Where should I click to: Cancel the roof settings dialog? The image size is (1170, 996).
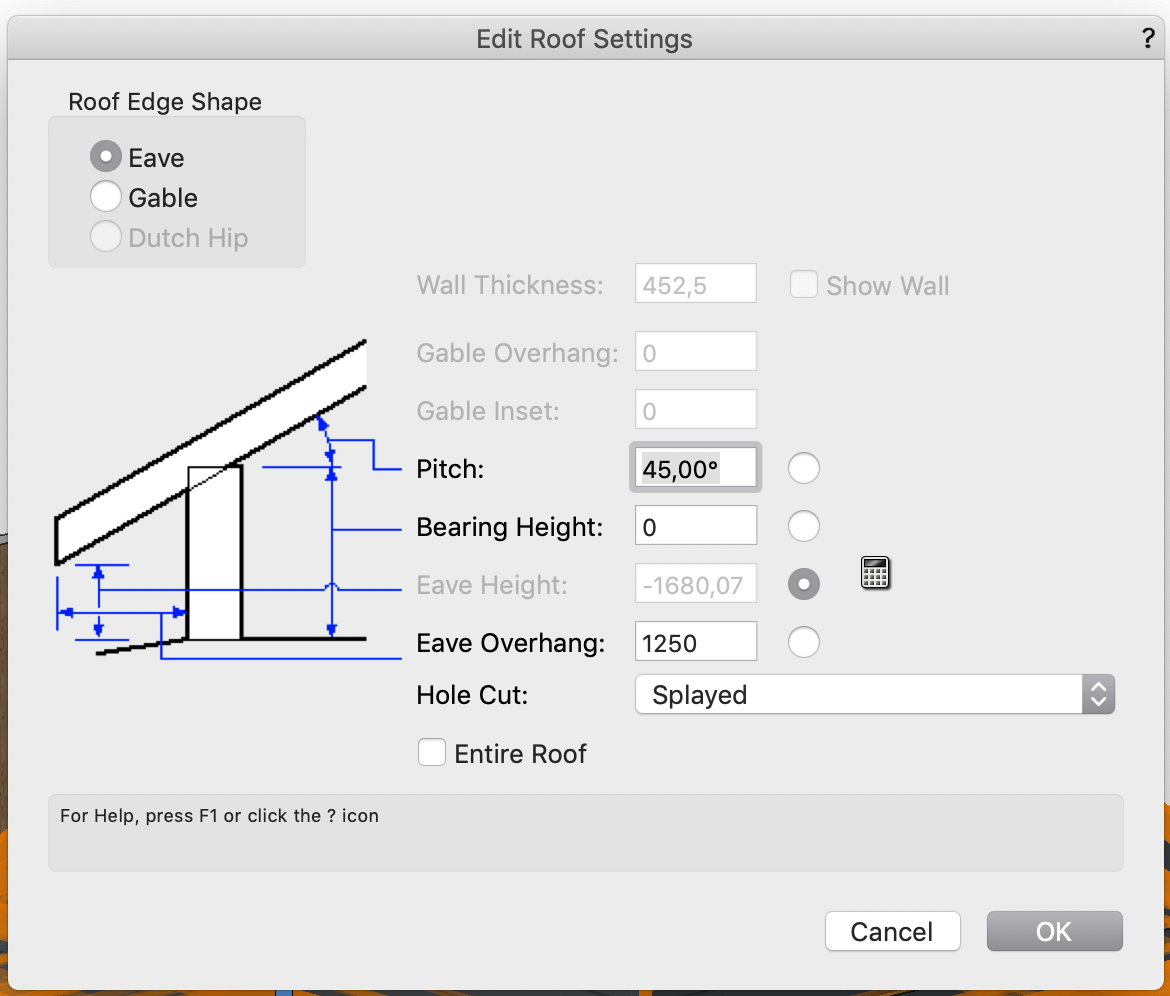892,931
